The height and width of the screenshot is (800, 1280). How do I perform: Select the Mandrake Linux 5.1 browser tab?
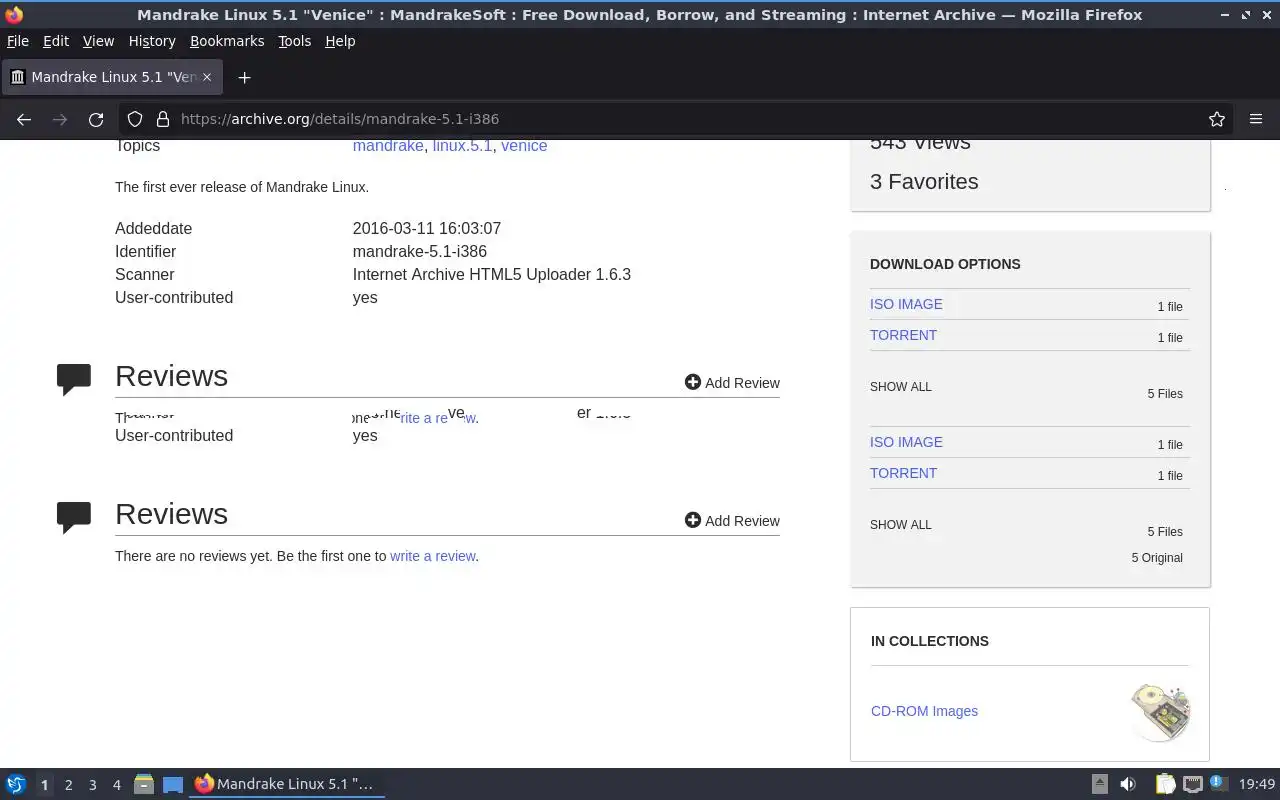[x=112, y=77]
